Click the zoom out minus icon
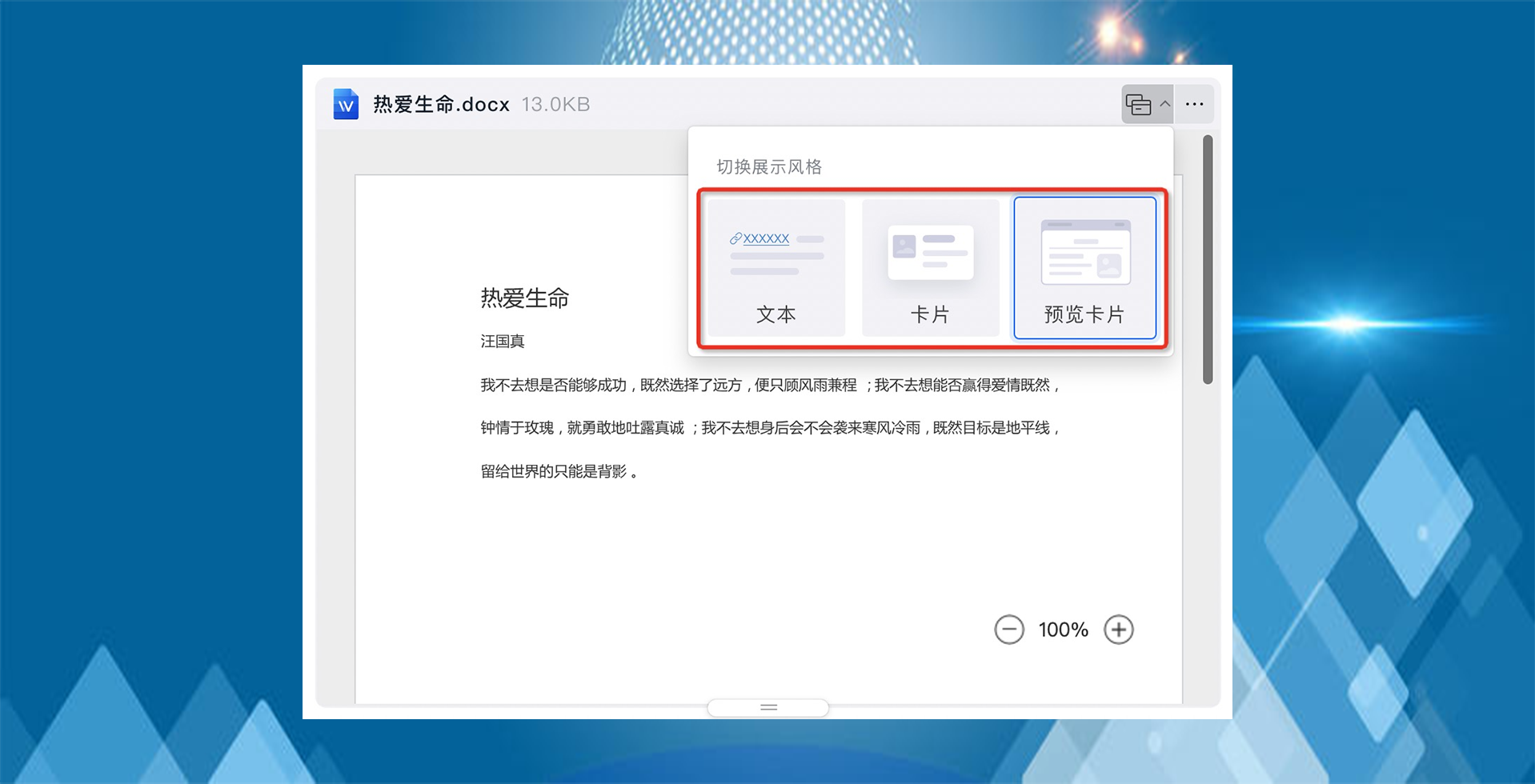The image size is (1535, 784). [1009, 630]
